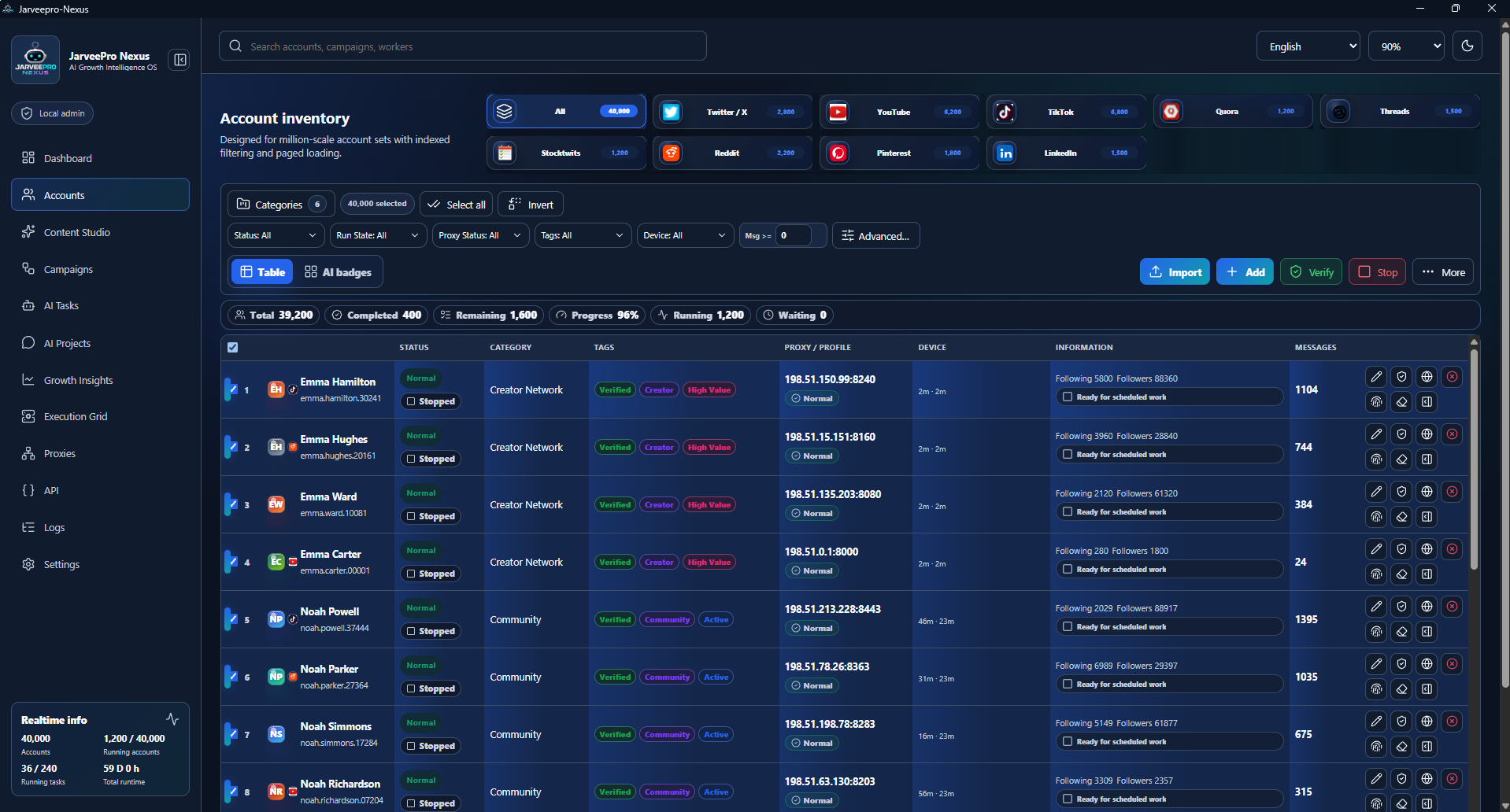Click the Verify button

click(x=1311, y=272)
